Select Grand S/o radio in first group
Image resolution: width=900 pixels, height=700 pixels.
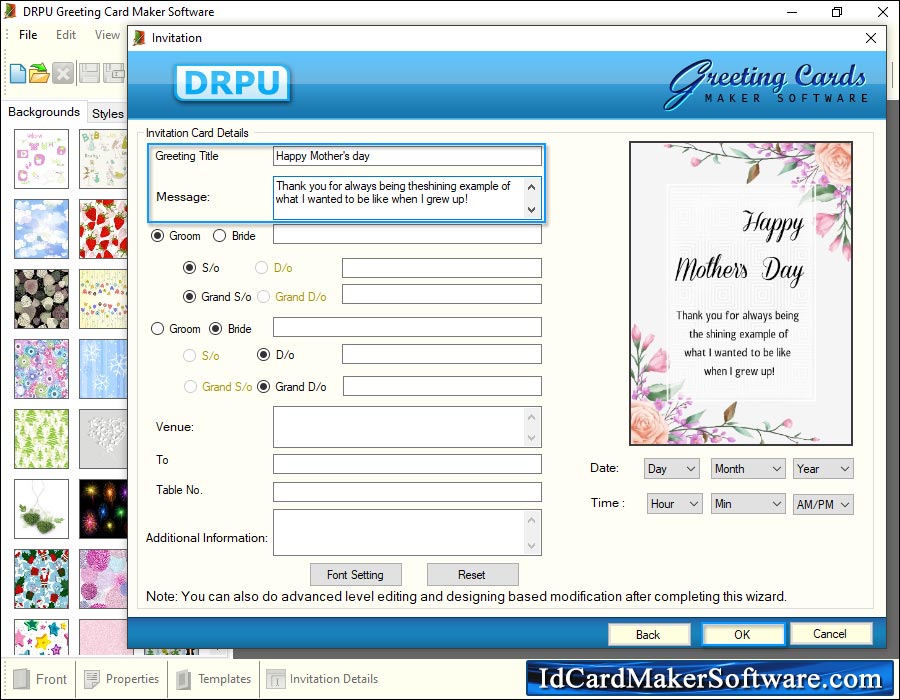[x=189, y=297]
